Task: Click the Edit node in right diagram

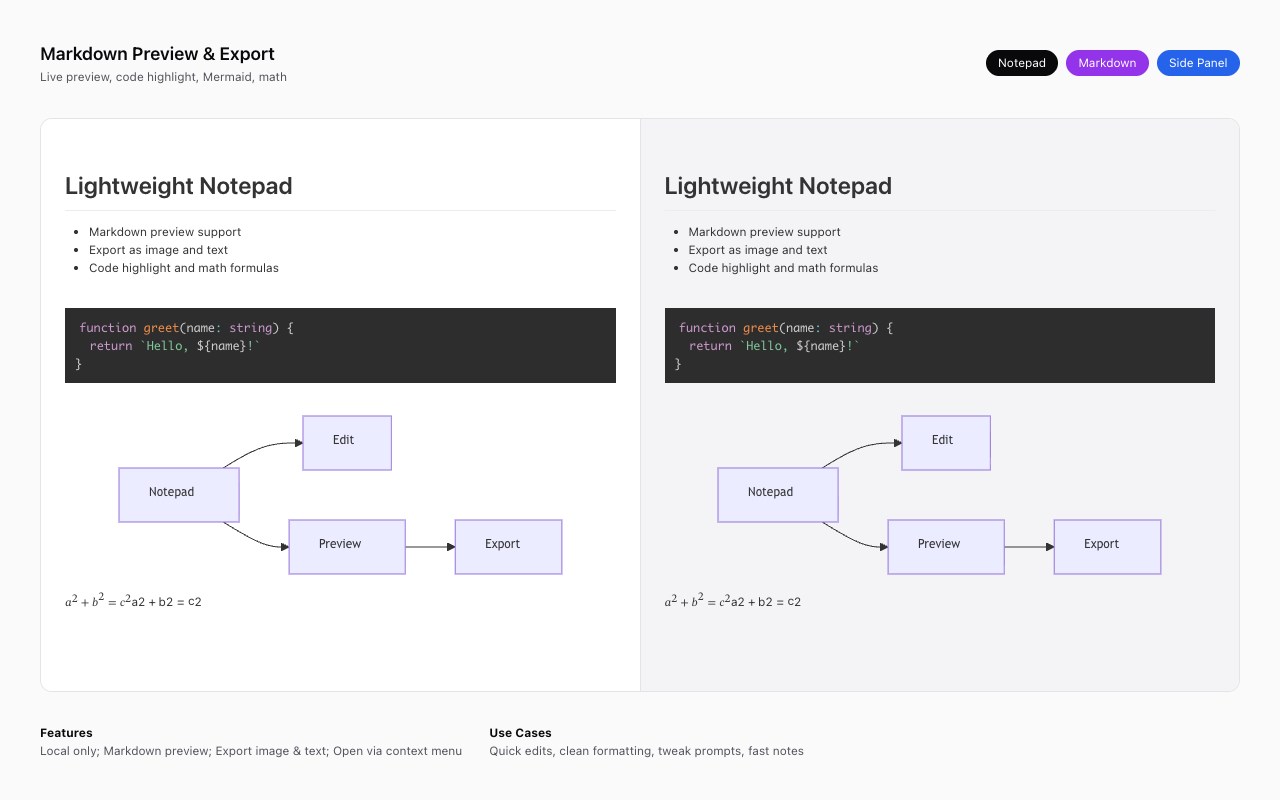Action: click(945, 442)
